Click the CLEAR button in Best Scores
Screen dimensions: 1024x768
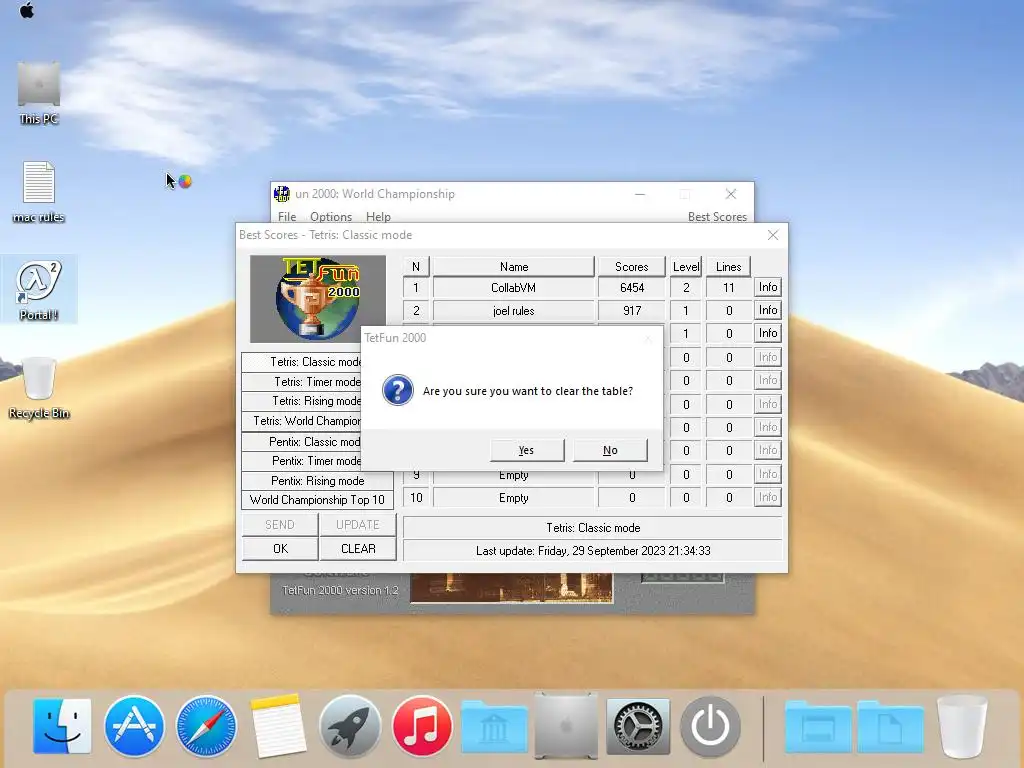358,549
